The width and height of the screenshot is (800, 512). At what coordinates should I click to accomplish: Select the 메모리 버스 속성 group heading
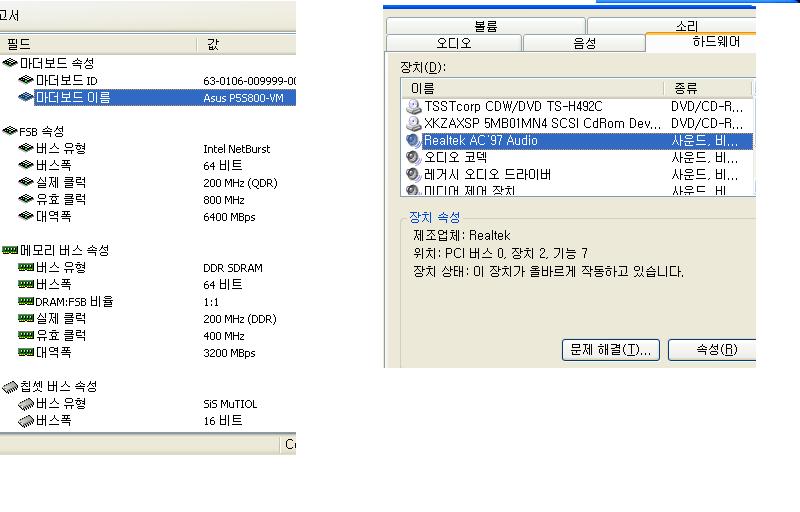point(64,250)
